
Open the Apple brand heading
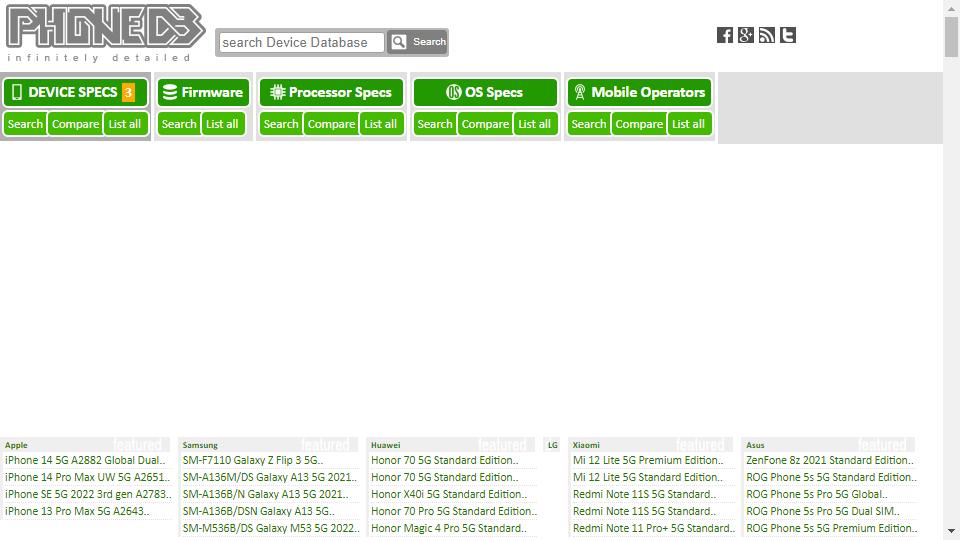[17, 445]
